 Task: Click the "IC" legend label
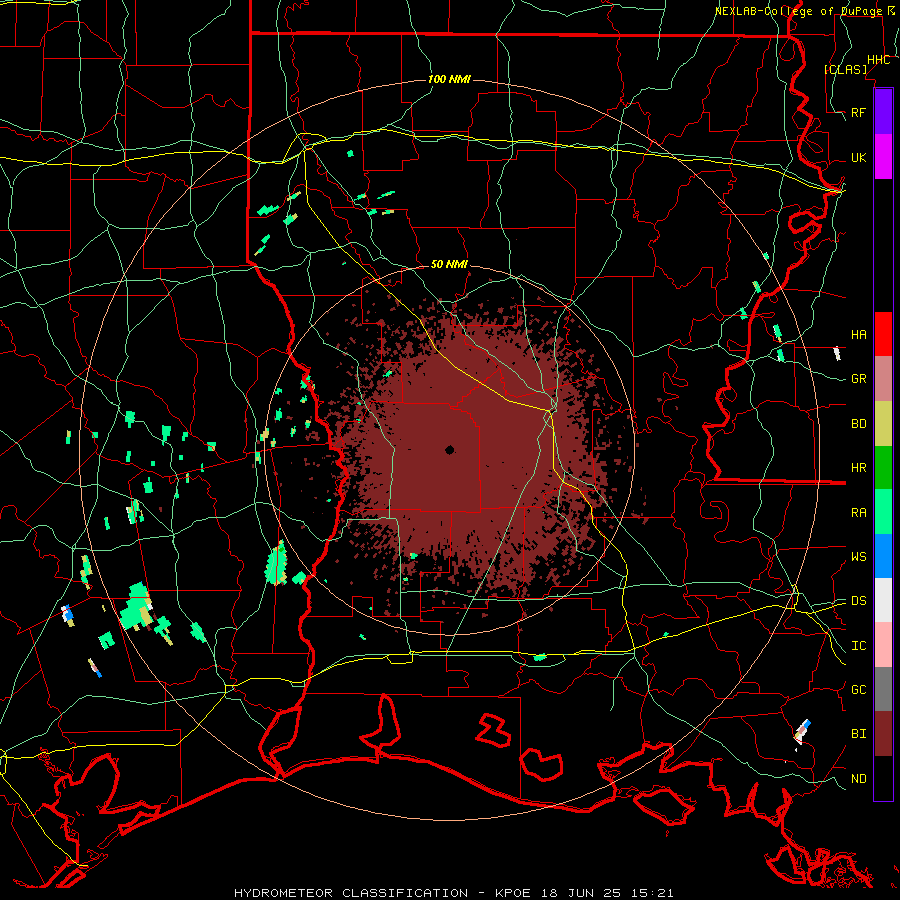tap(858, 646)
